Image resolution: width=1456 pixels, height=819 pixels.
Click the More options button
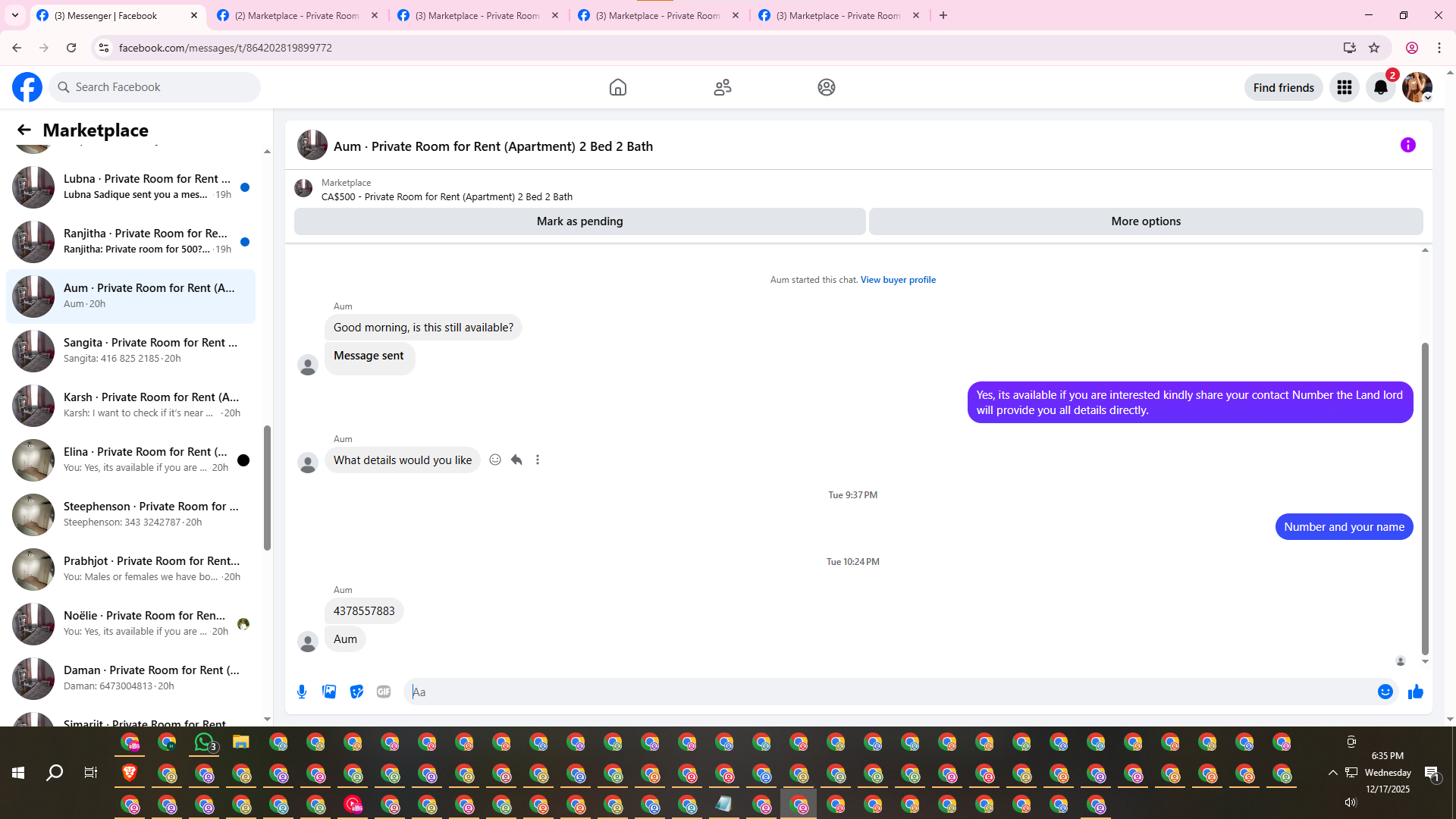pyautogui.click(x=1145, y=221)
